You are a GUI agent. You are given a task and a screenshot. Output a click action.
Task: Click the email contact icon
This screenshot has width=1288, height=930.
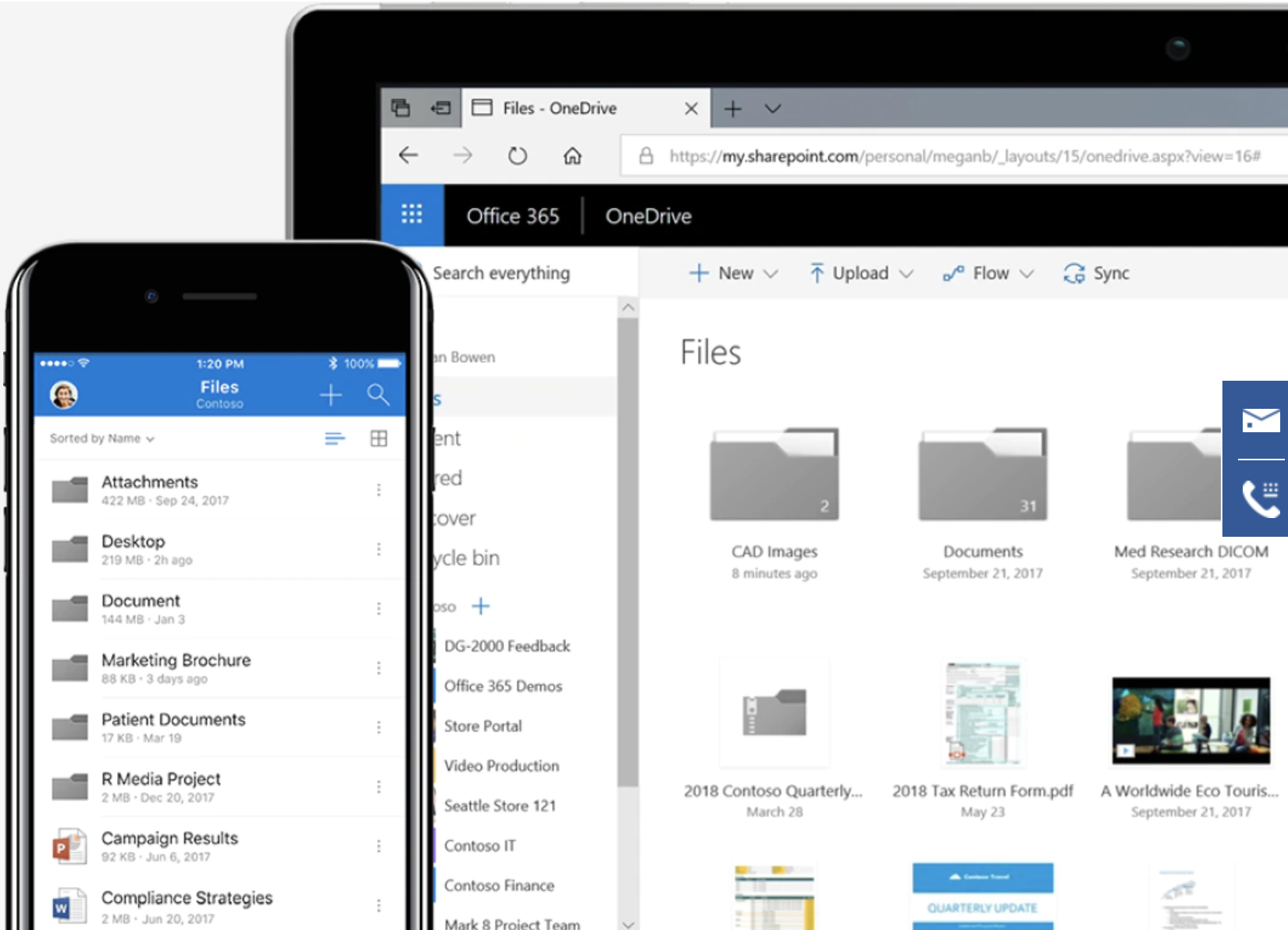coord(1261,421)
